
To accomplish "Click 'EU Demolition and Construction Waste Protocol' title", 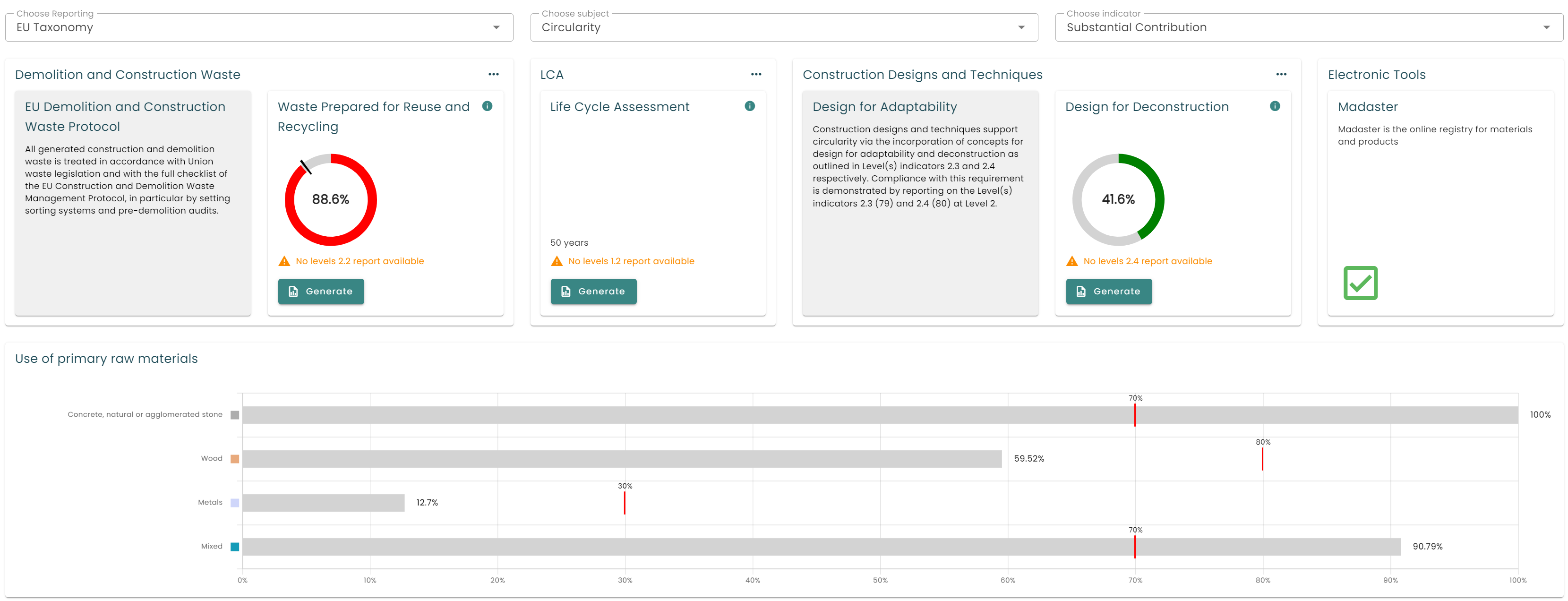I will point(125,117).
